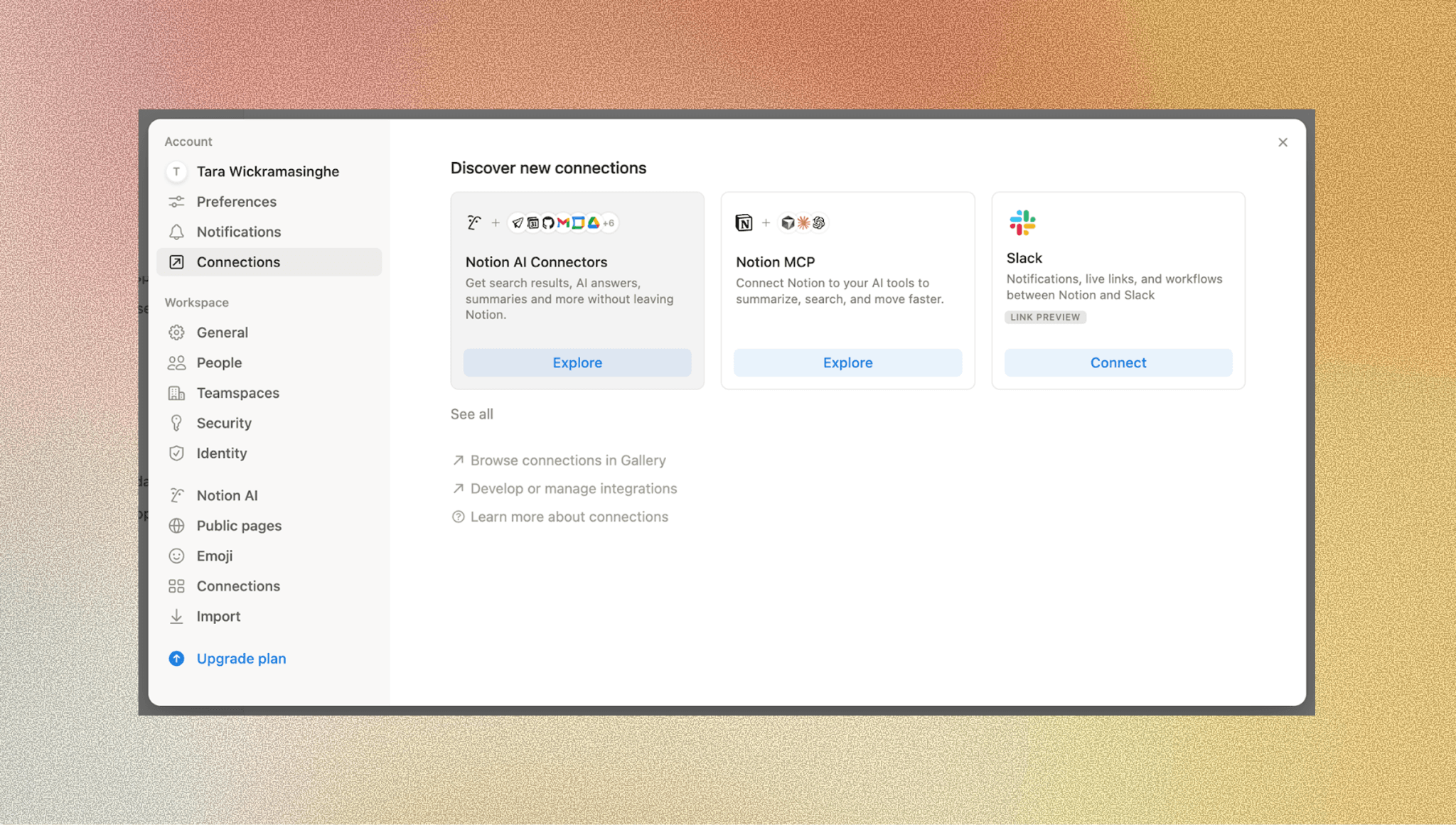Select the Gmail icon in AI Connectors card
Image resolution: width=1456 pixels, height=825 pixels.
563,223
